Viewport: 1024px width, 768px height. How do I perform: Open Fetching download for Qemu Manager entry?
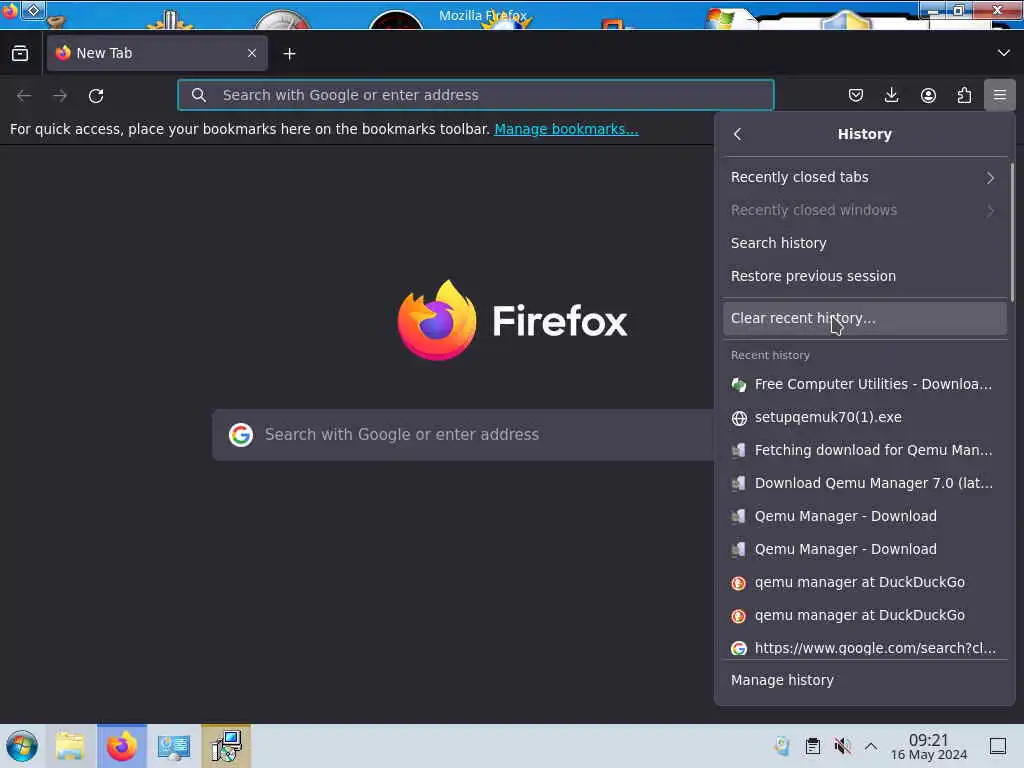(x=865, y=450)
